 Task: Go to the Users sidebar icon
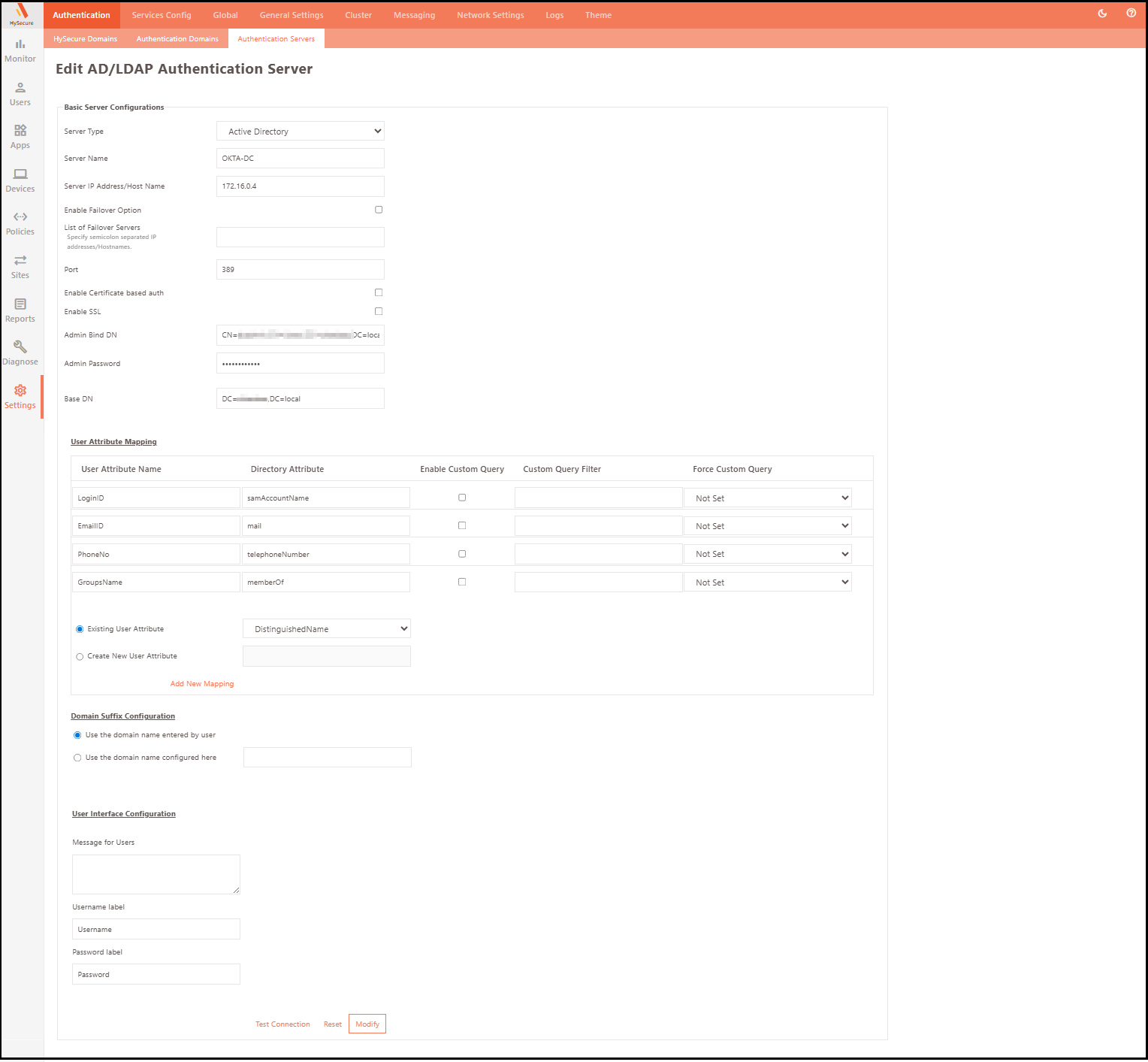pos(20,94)
